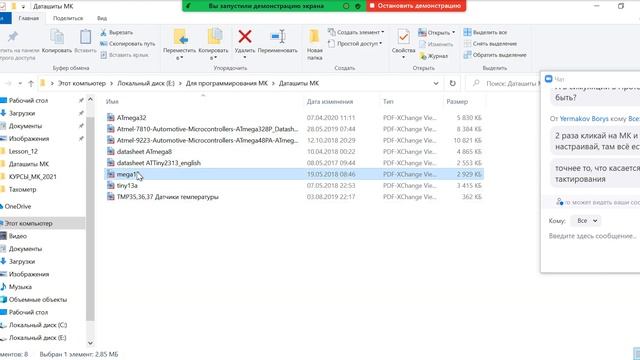Open Локальный диск (E:) in sidebar
The height and width of the screenshot is (360, 640).
(x=37, y=338)
